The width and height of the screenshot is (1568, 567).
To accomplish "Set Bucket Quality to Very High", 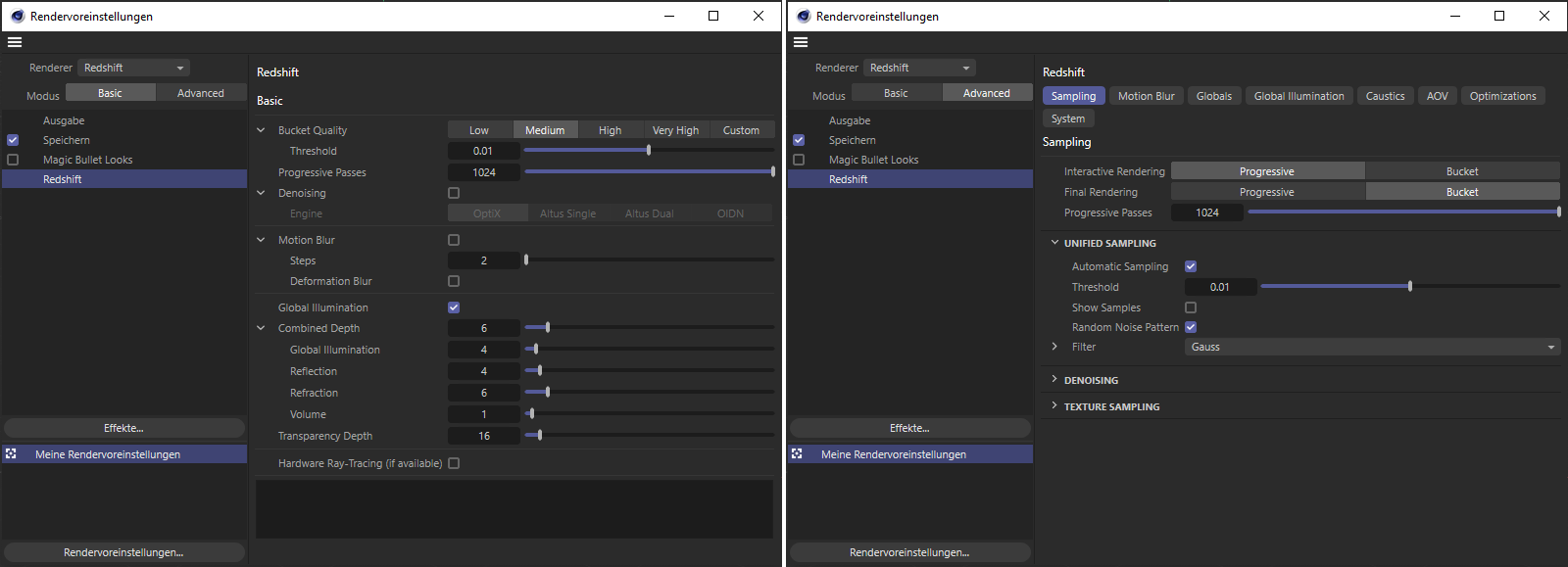I will coord(675,130).
